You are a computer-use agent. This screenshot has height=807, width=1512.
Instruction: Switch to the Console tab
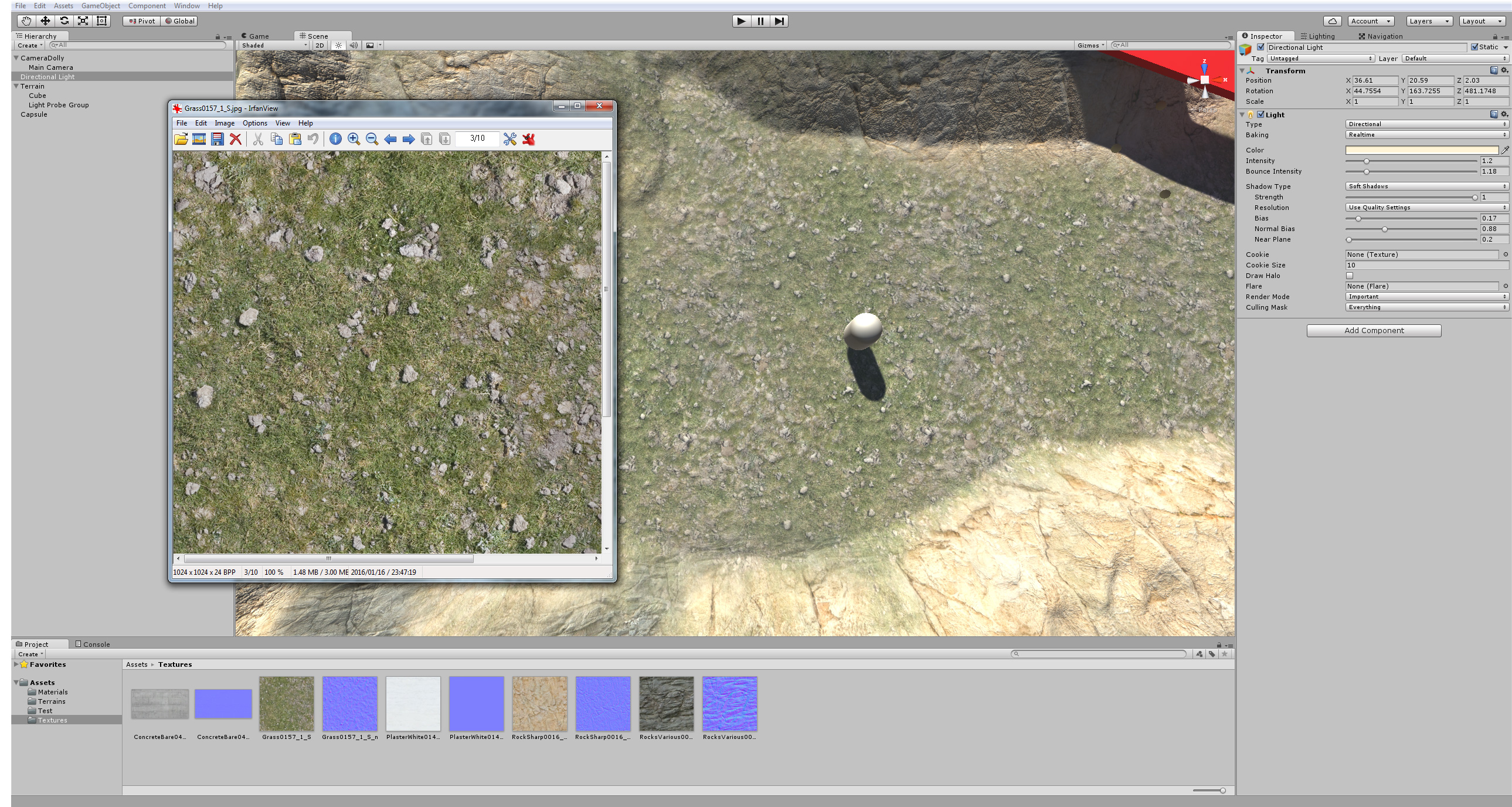93,645
